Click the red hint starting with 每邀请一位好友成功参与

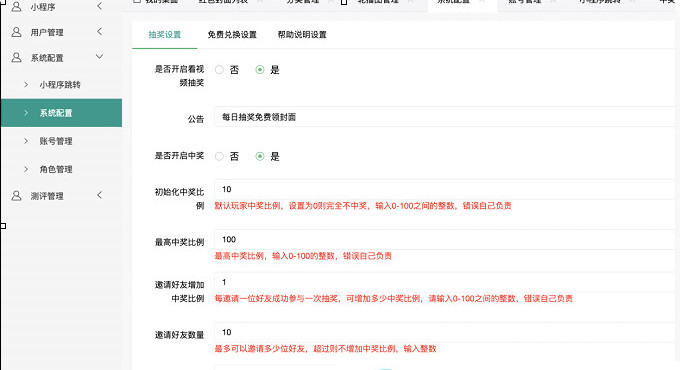click(394, 298)
